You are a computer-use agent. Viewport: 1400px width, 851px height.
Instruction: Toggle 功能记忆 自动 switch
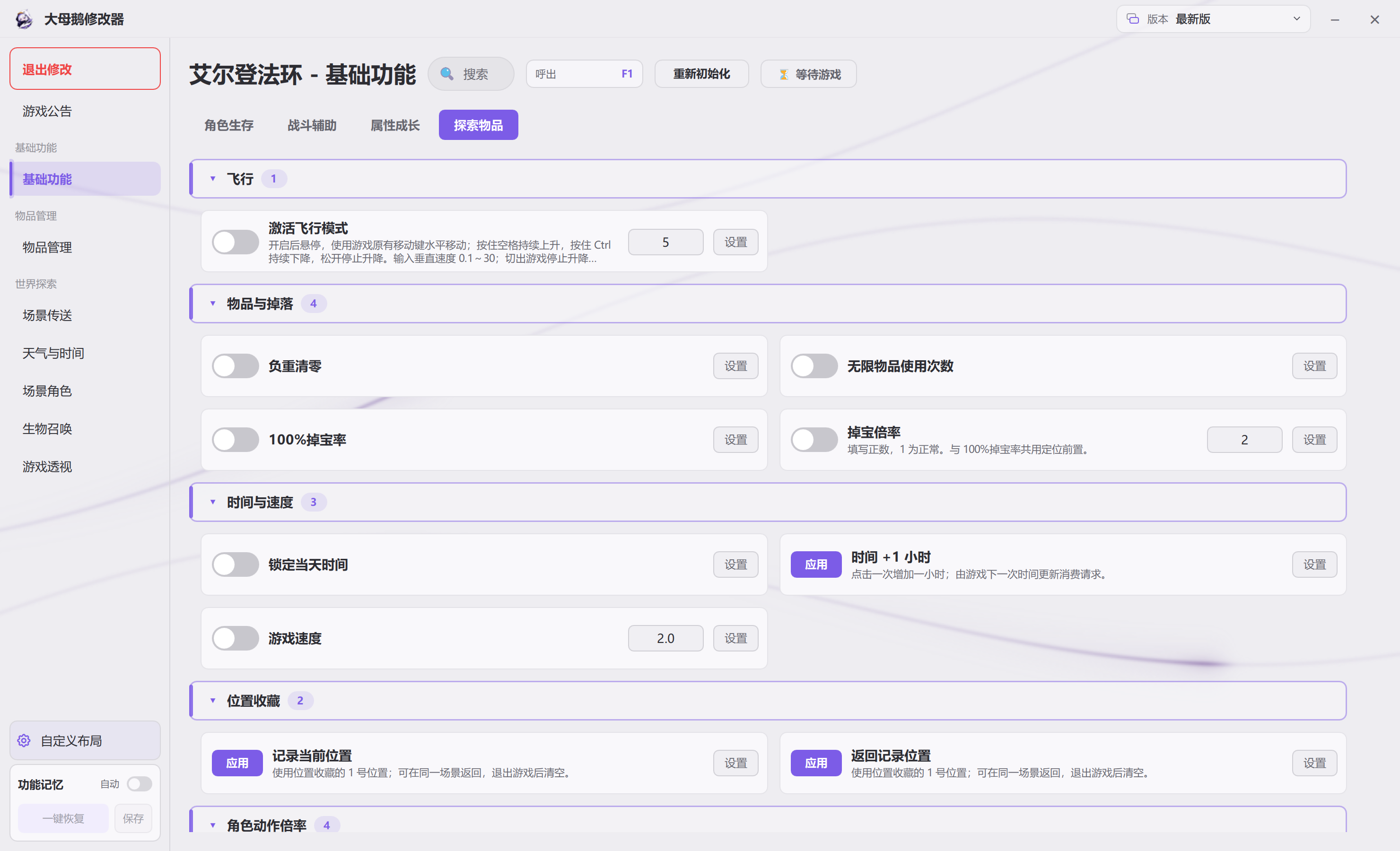tap(139, 784)
